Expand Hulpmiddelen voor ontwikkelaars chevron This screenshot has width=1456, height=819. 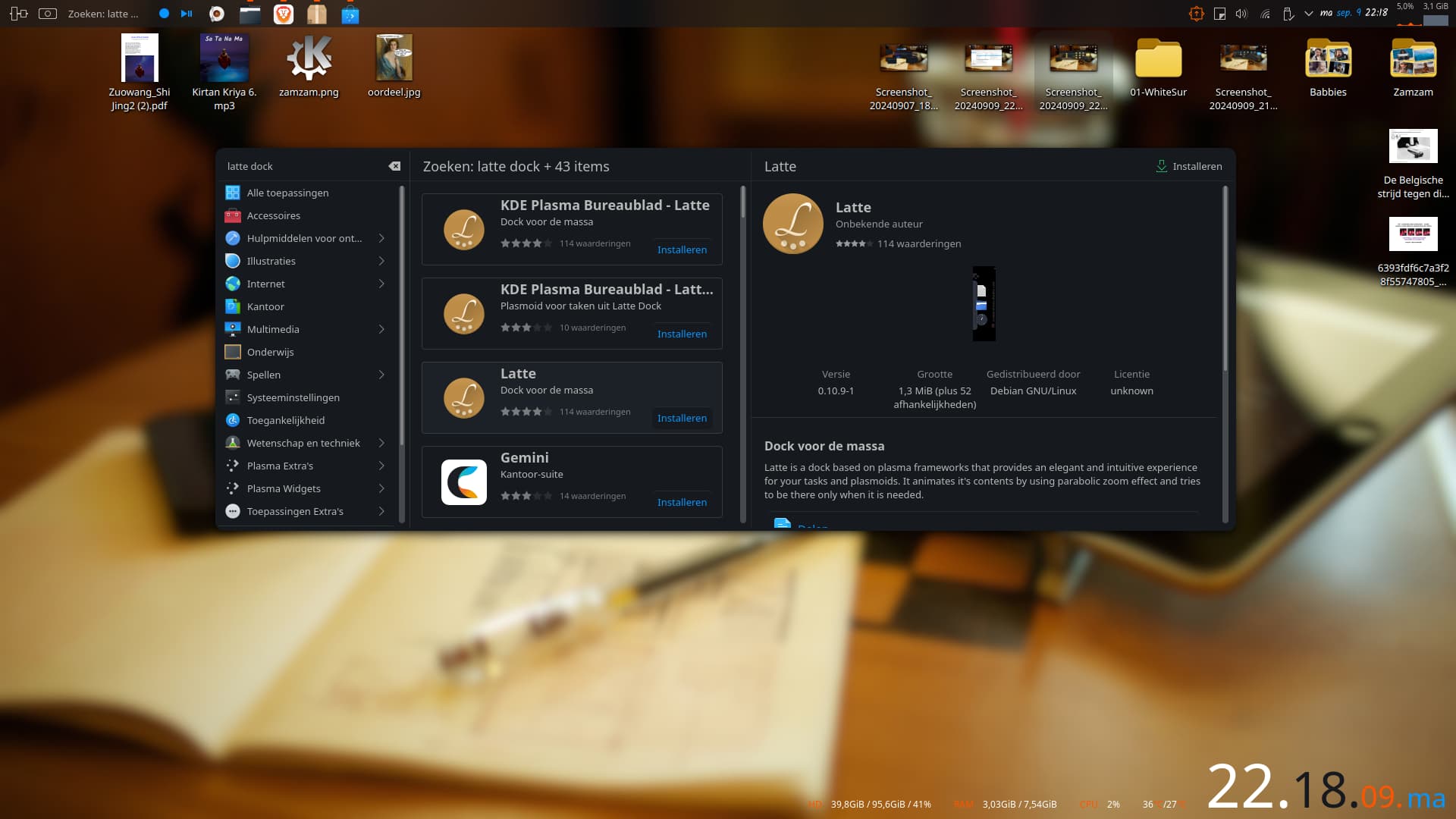pos(381,238)
